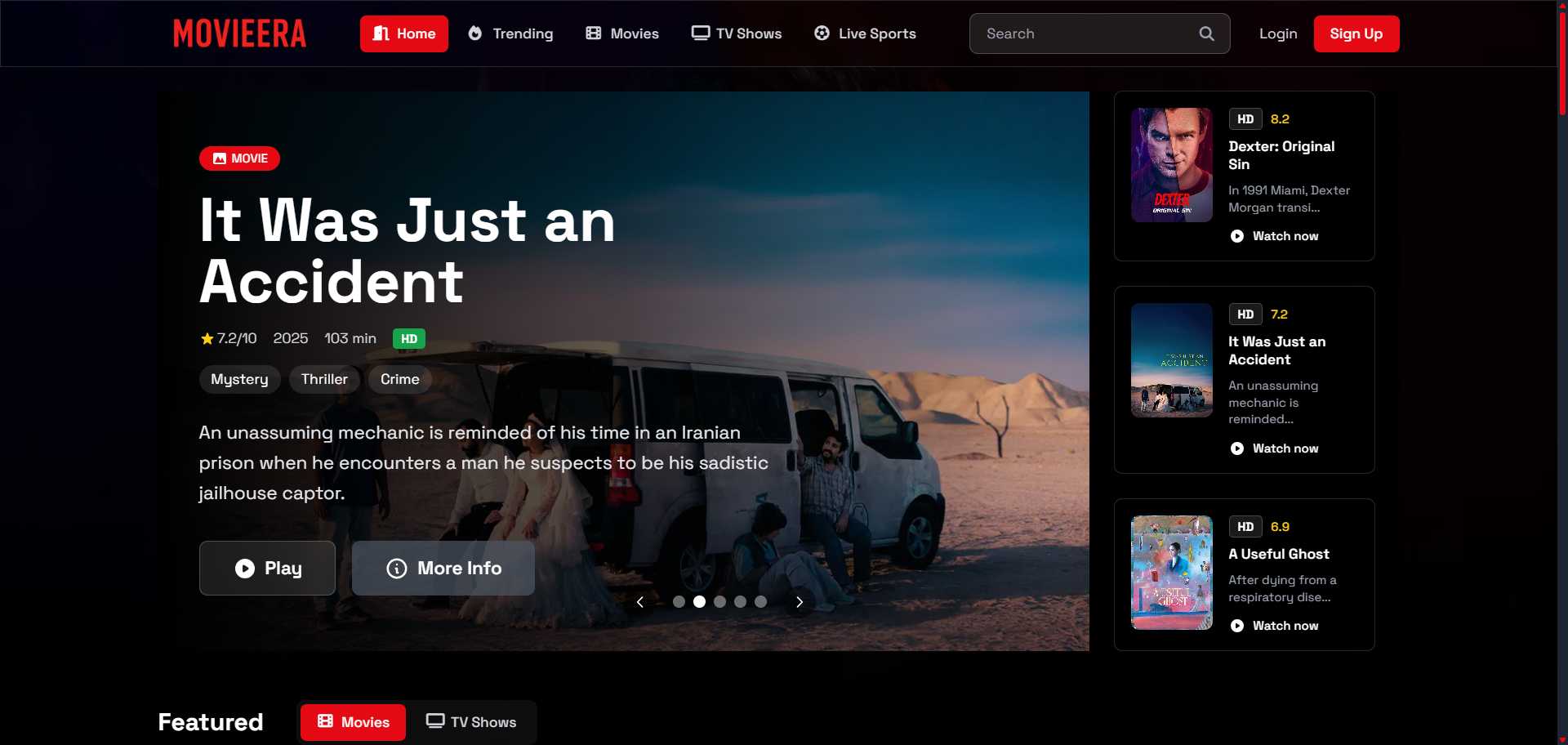Select the first carousel slide dot

point(679,602)
